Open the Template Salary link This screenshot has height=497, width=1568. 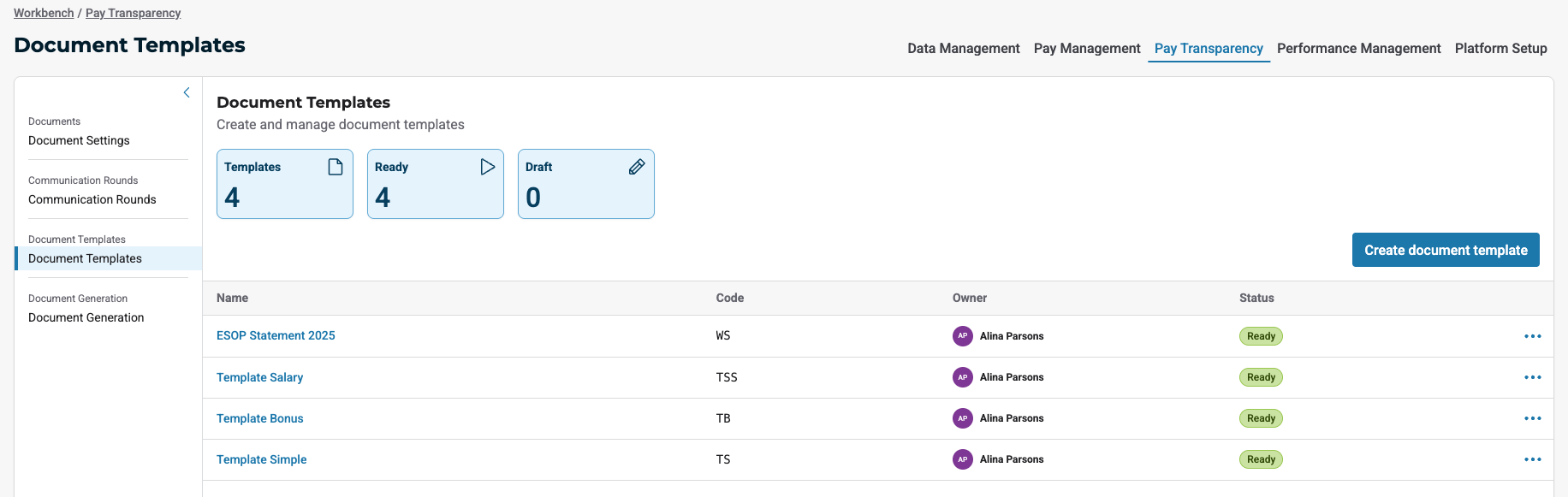[259, 377]
